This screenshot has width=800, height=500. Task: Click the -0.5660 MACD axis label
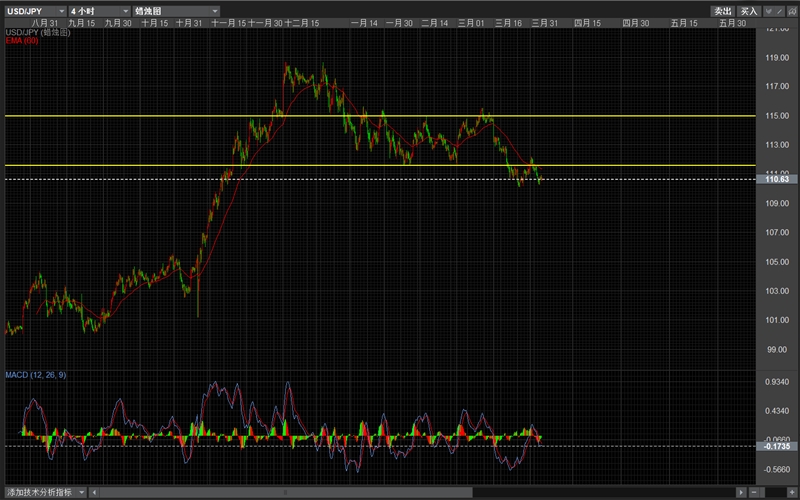tap(777, 469)
